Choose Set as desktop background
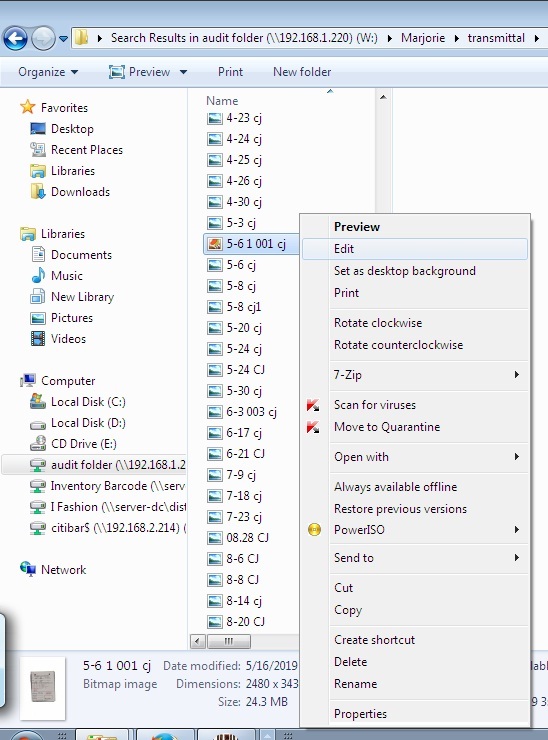 414,271
